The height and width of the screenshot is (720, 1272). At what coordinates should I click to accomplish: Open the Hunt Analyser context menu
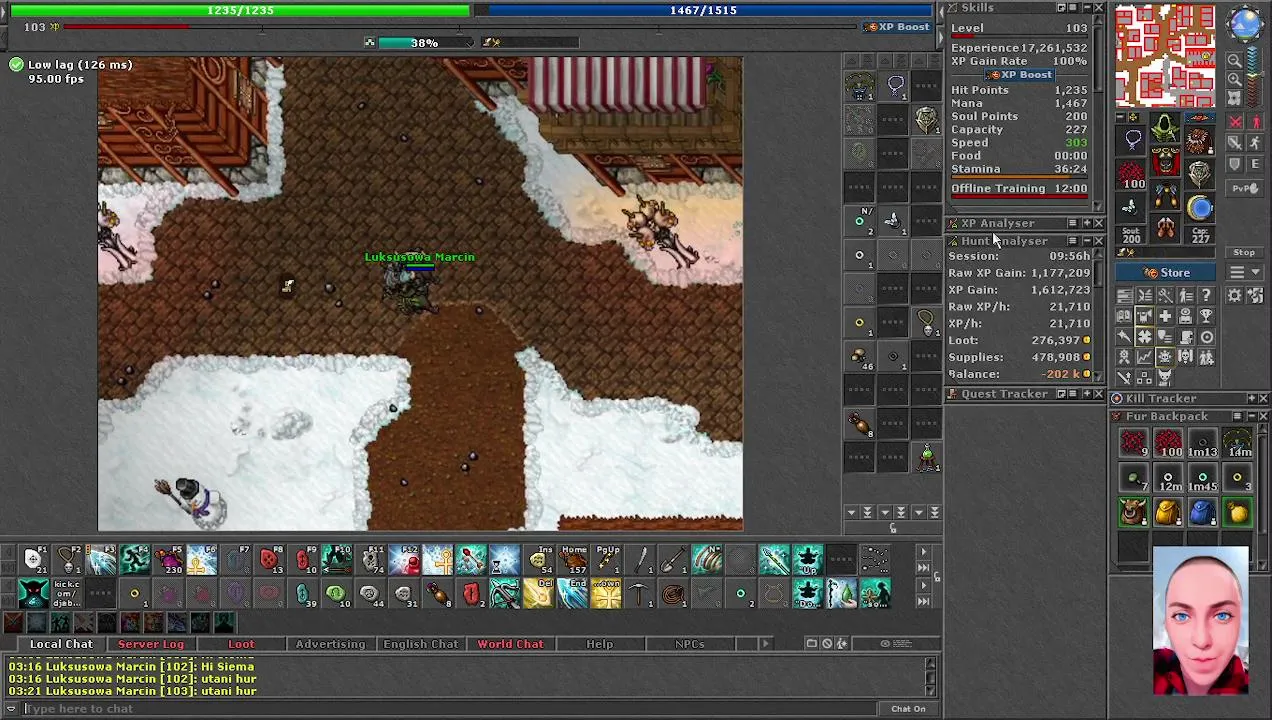click(x=1072, y=241)
